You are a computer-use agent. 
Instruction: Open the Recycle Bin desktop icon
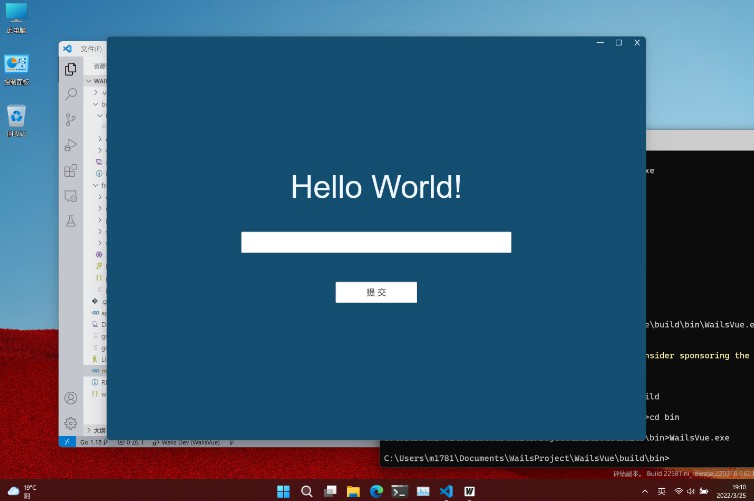[16, 119]
